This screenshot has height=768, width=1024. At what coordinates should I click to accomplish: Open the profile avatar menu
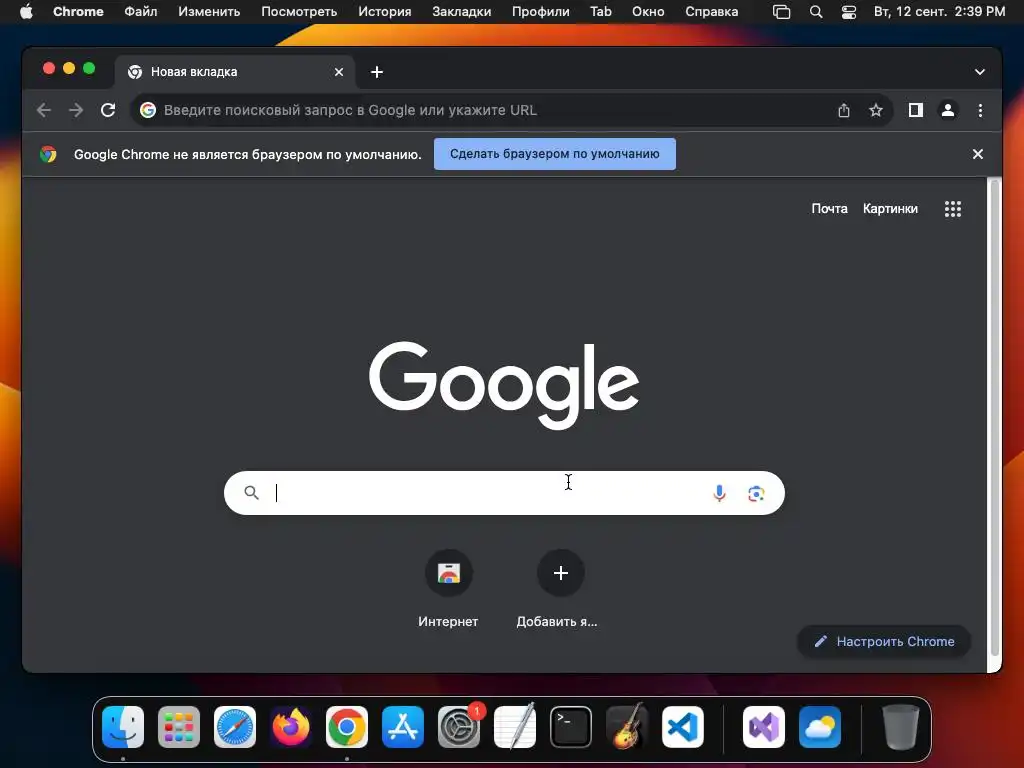(948, 110)
